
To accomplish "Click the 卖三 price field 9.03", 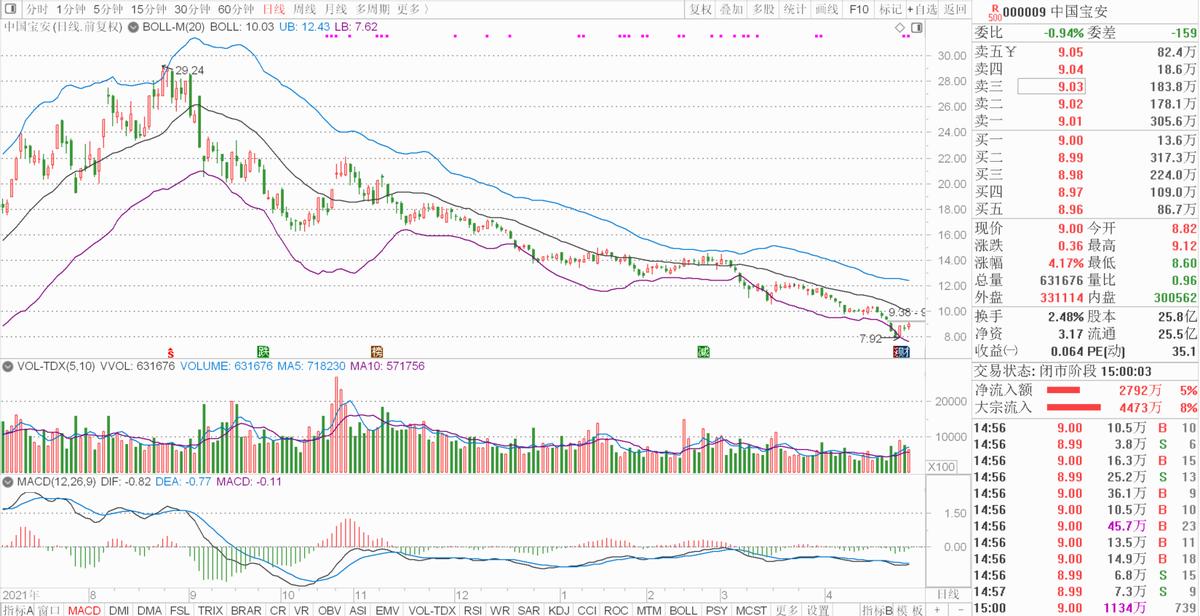I will coord(1051,87).
